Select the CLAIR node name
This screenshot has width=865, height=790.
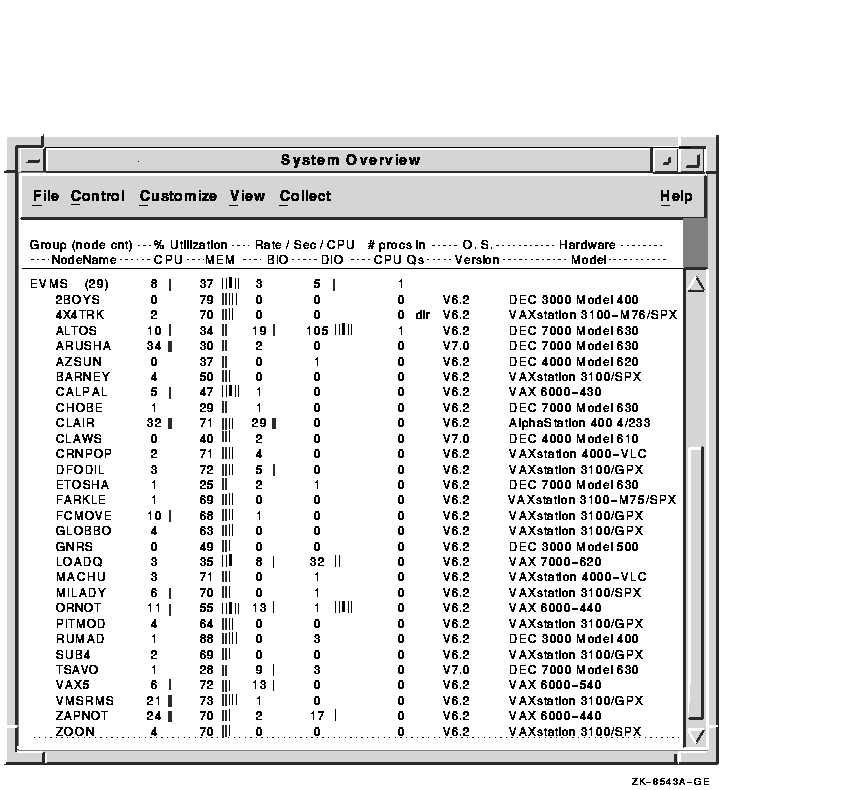pos(75,423)
